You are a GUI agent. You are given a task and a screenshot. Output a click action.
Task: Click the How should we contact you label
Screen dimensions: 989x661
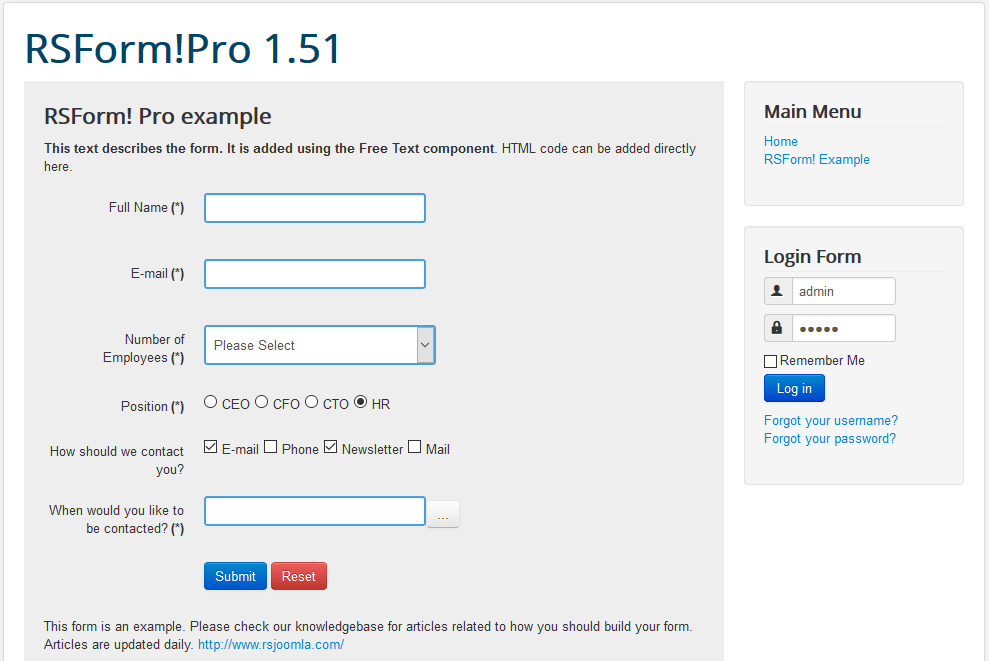click(x=117, y=460)
